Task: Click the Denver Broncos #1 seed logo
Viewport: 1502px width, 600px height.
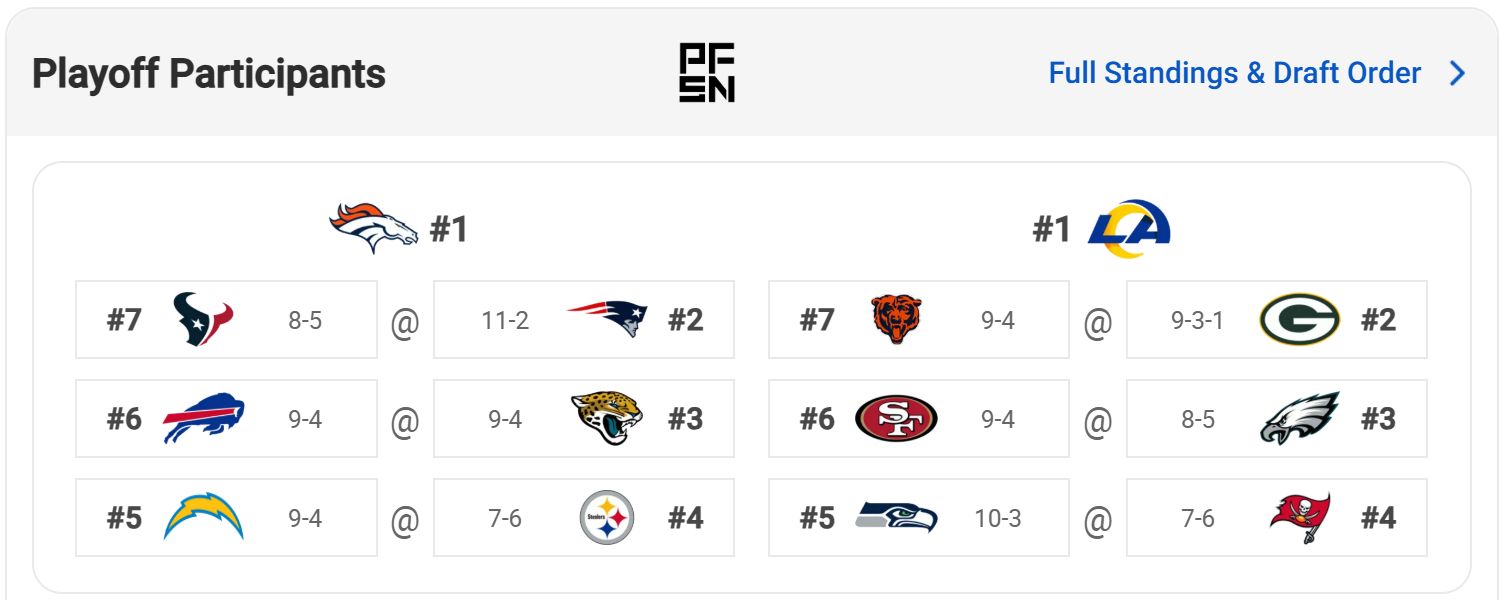Action: click(373, 228)
